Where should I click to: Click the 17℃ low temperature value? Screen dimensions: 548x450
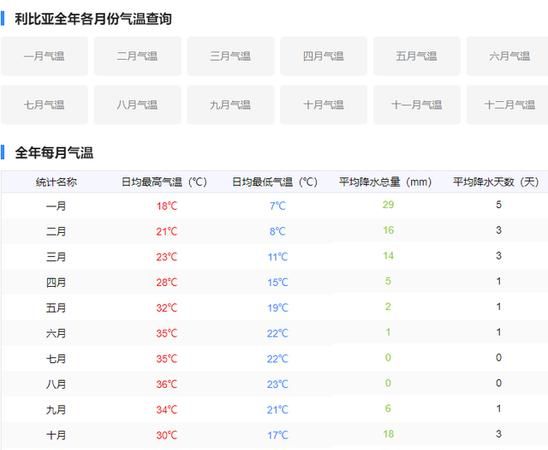pyautogui.click(x=277, y=435)
